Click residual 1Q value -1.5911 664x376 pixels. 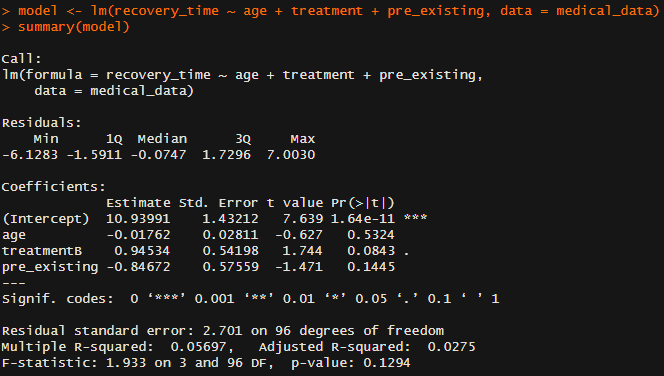(94, 155)
